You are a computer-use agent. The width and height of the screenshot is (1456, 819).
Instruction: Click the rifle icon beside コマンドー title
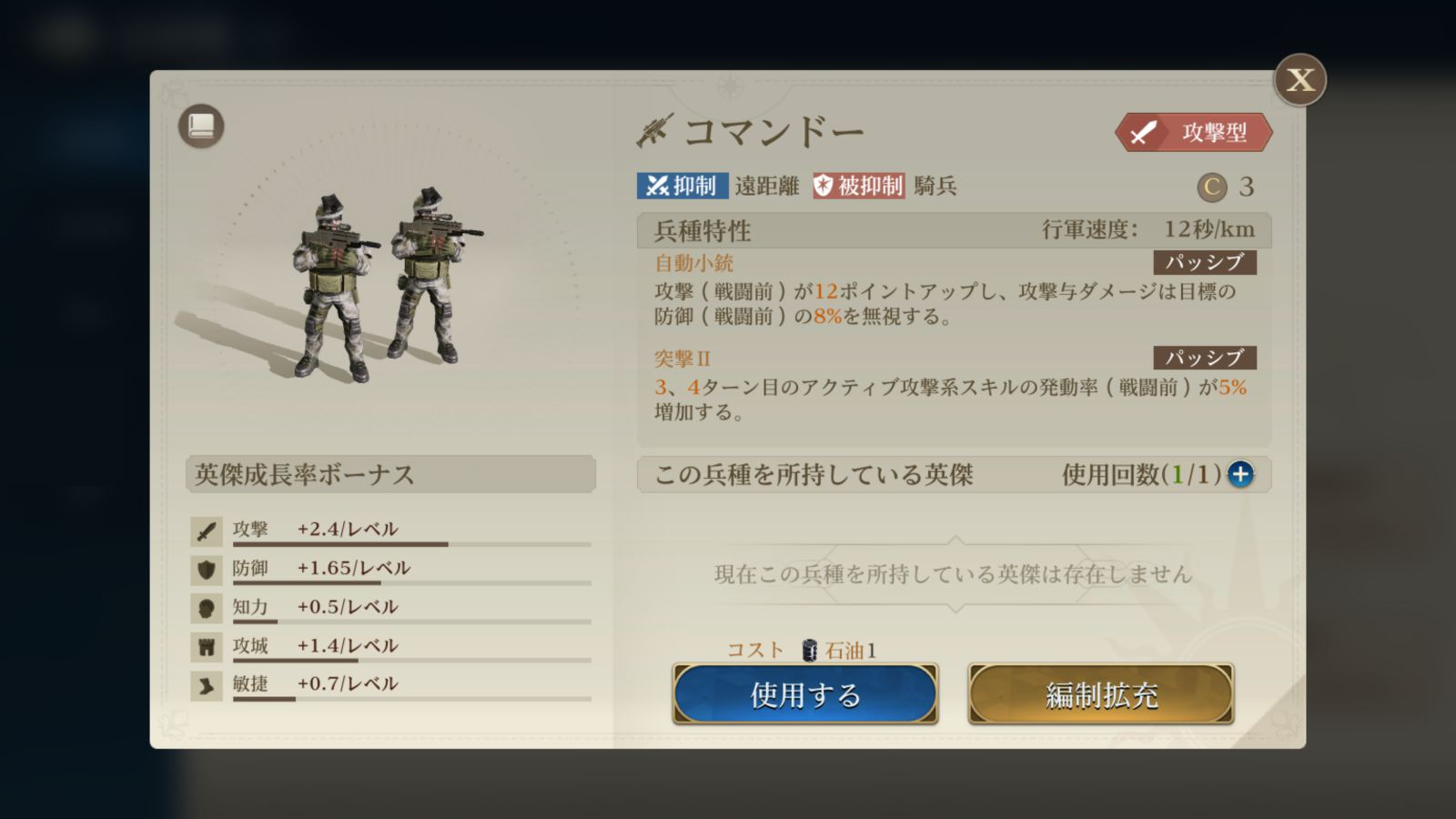(654, 131)
